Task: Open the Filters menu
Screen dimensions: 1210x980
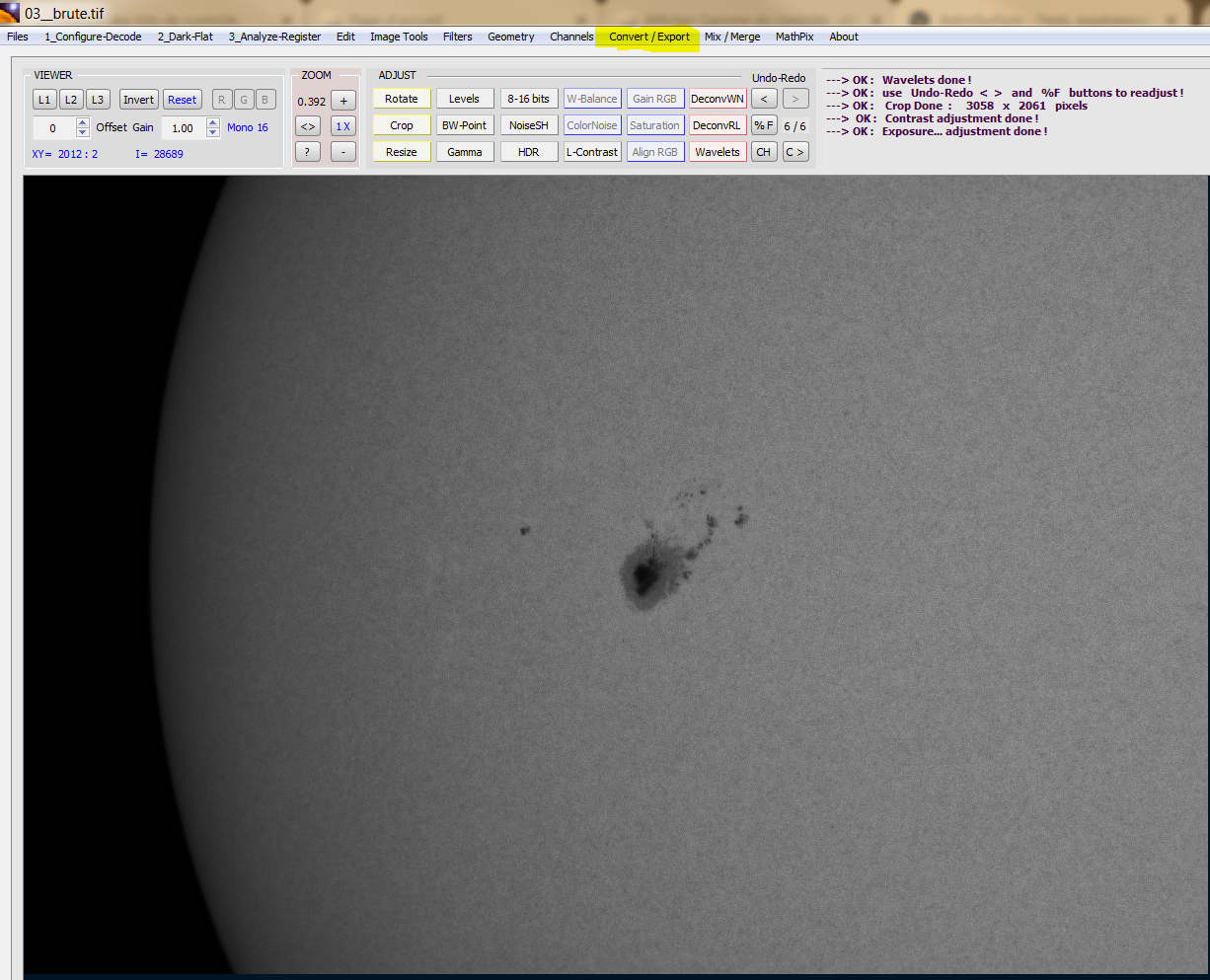Action: [x=458, y=37]
